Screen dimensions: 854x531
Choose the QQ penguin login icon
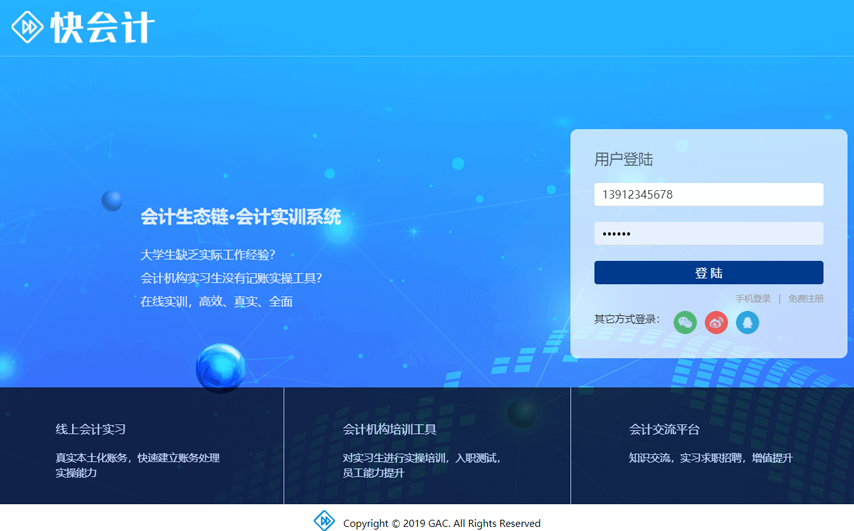747,322
